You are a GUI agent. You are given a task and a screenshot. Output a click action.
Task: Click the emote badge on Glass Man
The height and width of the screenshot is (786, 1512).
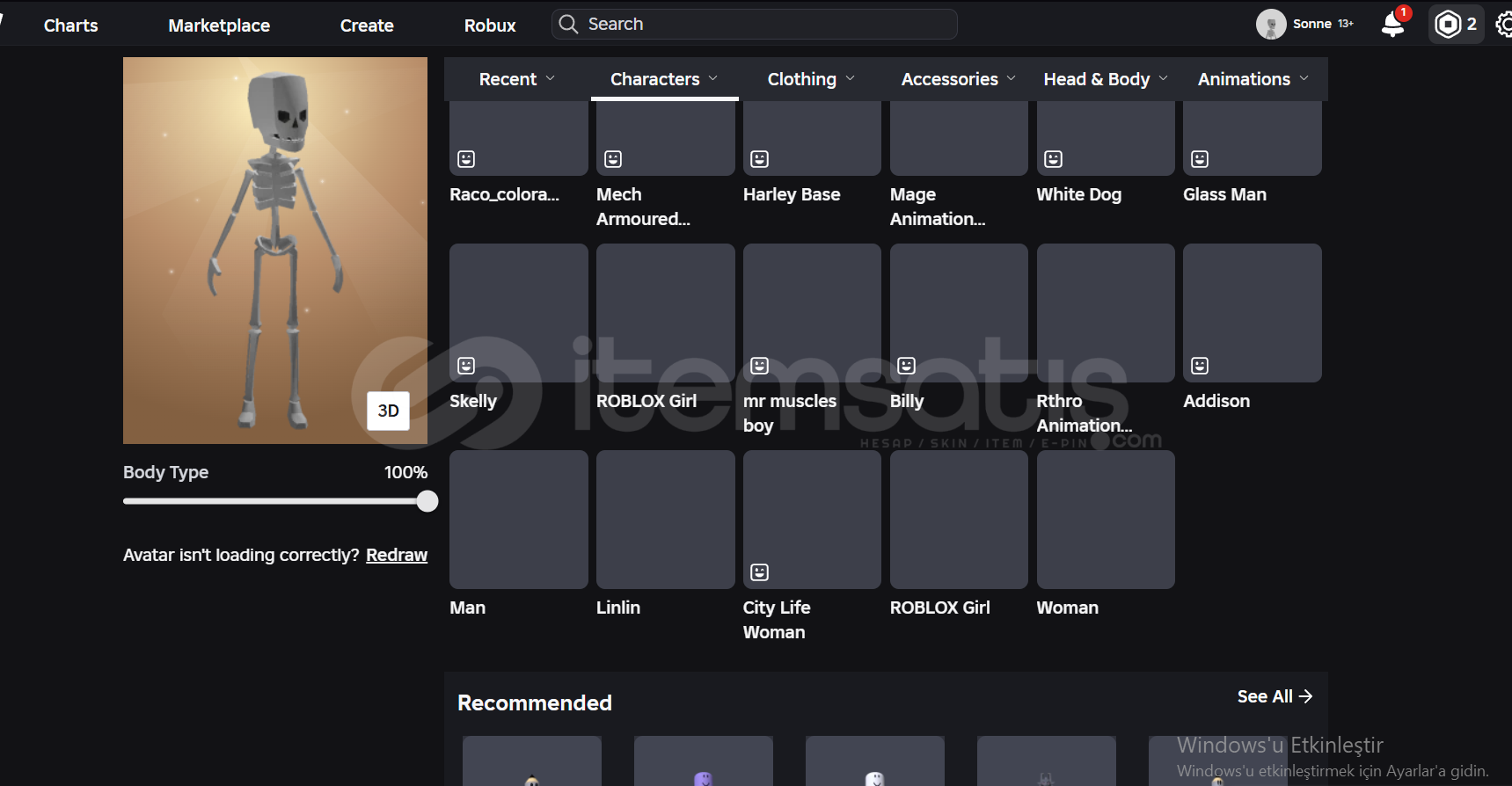(x=1199, y=159)
